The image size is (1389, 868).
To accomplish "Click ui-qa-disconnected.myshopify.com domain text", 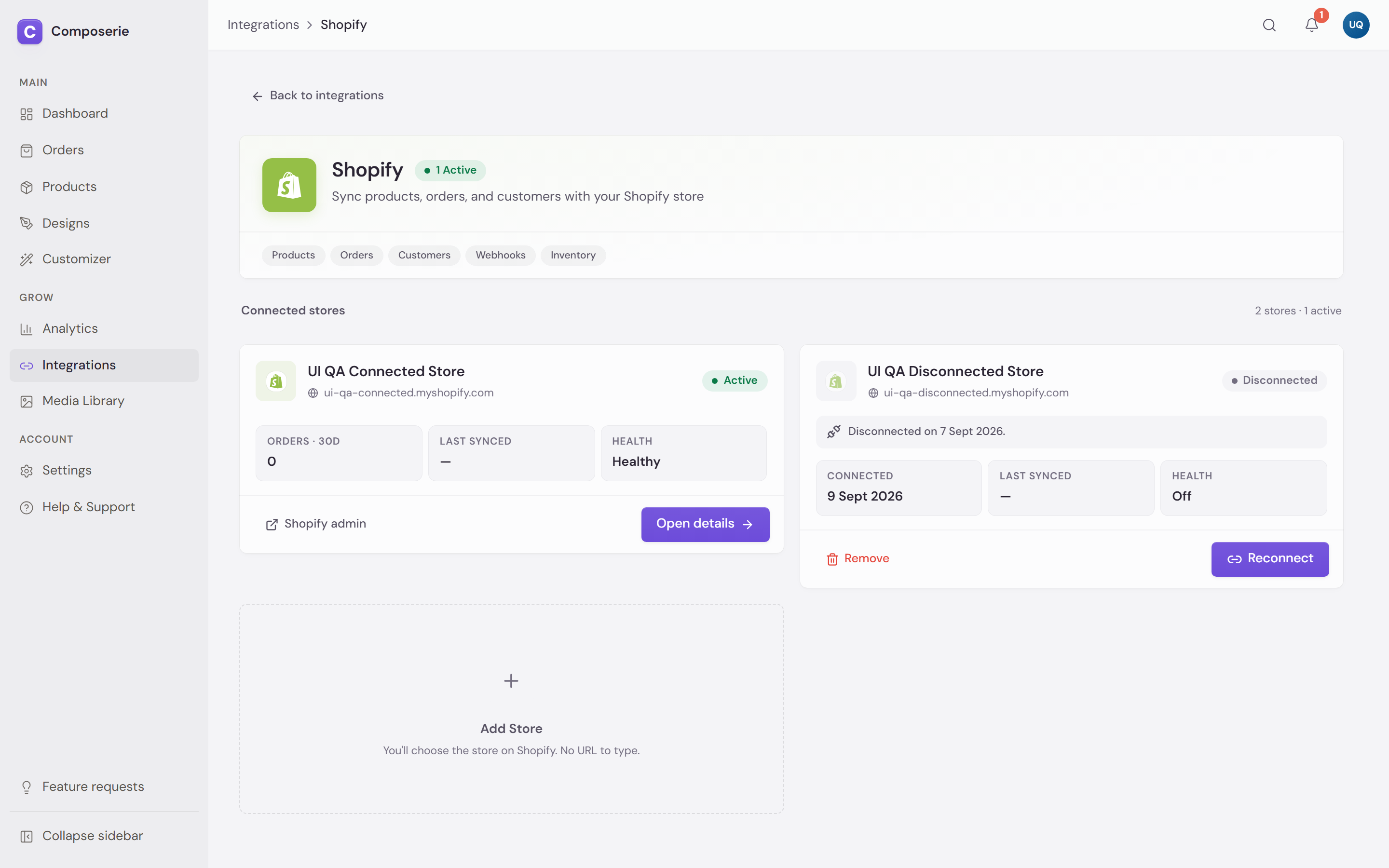I will [976, 393].
